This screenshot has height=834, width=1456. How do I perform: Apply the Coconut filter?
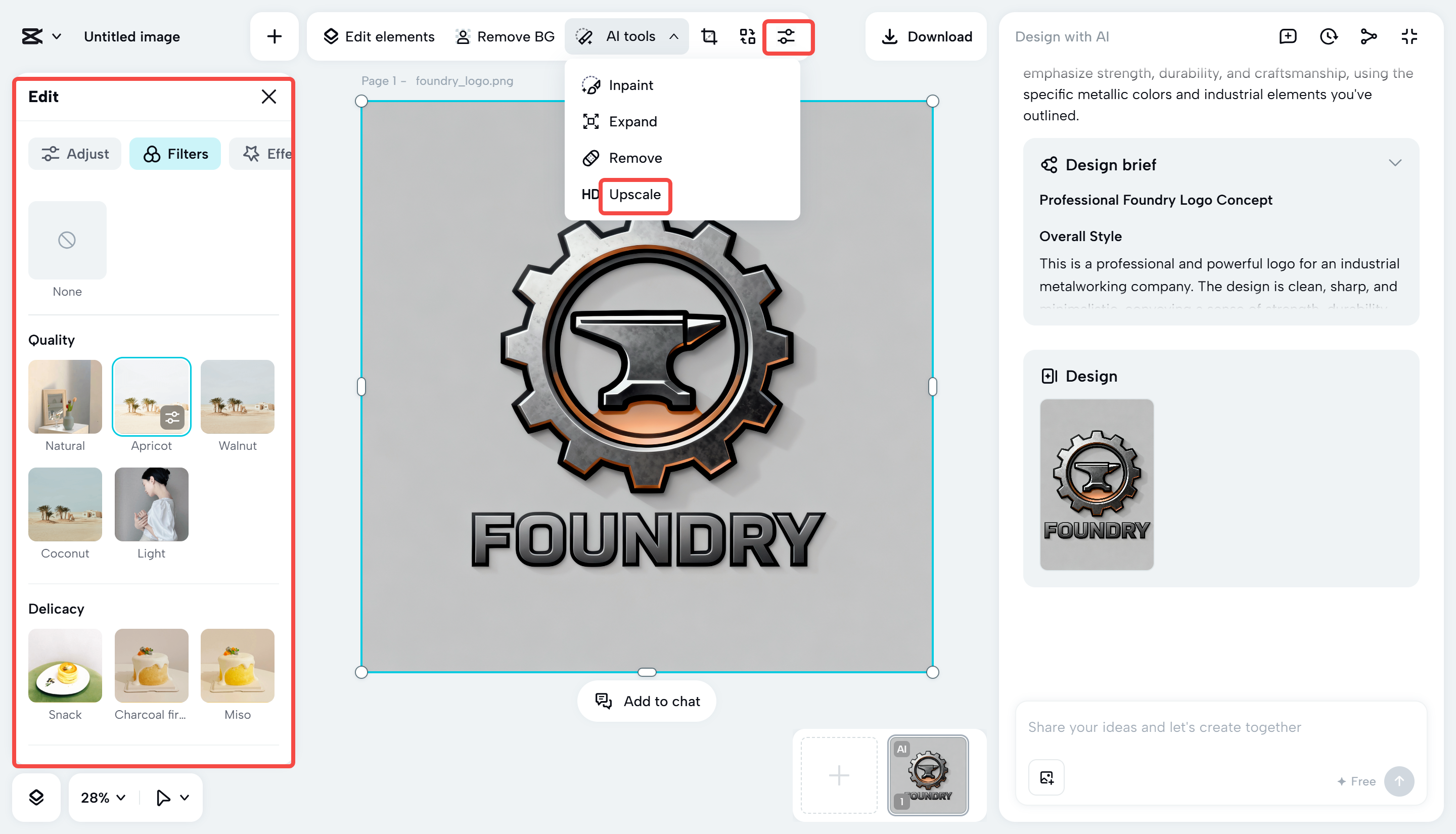pos(65,504)
